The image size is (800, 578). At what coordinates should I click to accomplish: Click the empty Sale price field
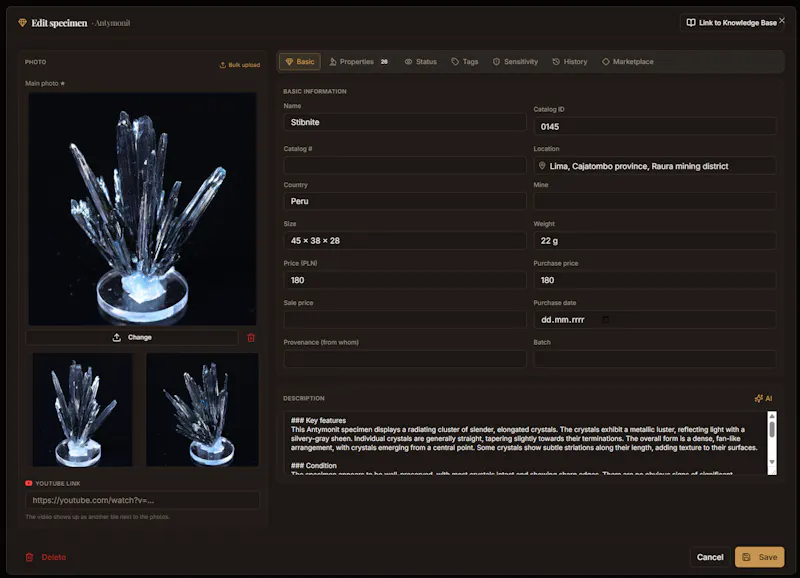tap(405, 319)
